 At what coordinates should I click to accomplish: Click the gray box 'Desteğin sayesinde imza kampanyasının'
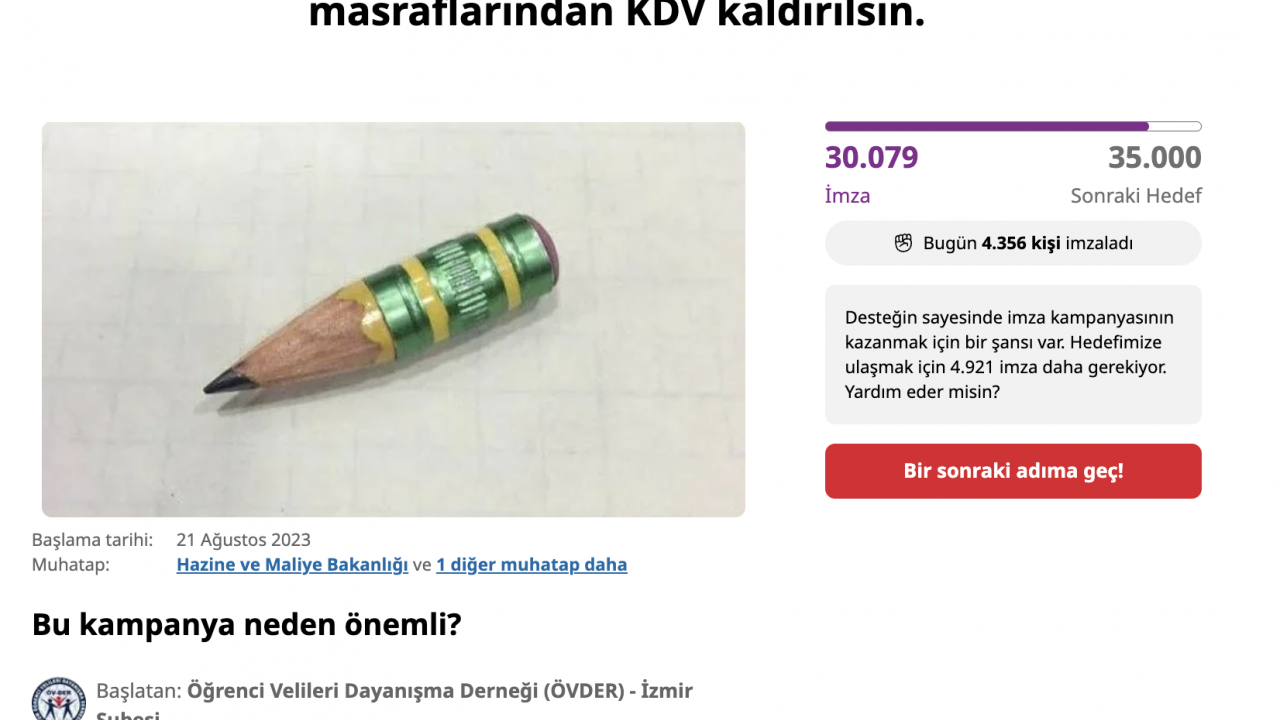click(x=1013, y=354)
